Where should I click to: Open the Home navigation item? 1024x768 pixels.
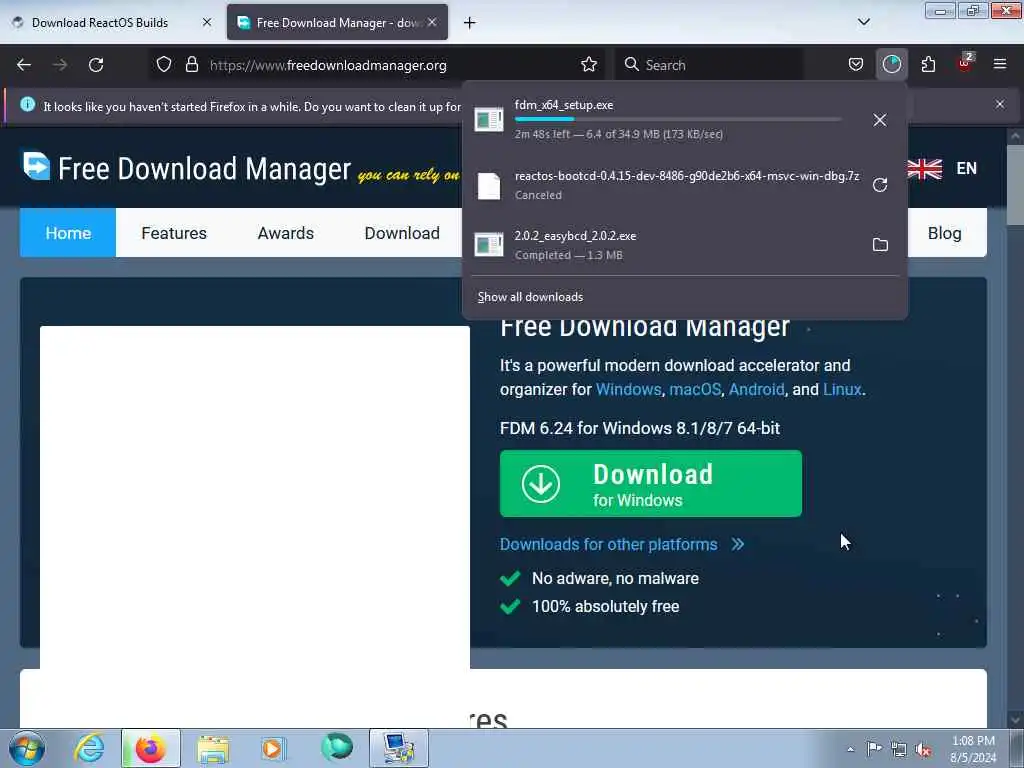pos(68,233)
